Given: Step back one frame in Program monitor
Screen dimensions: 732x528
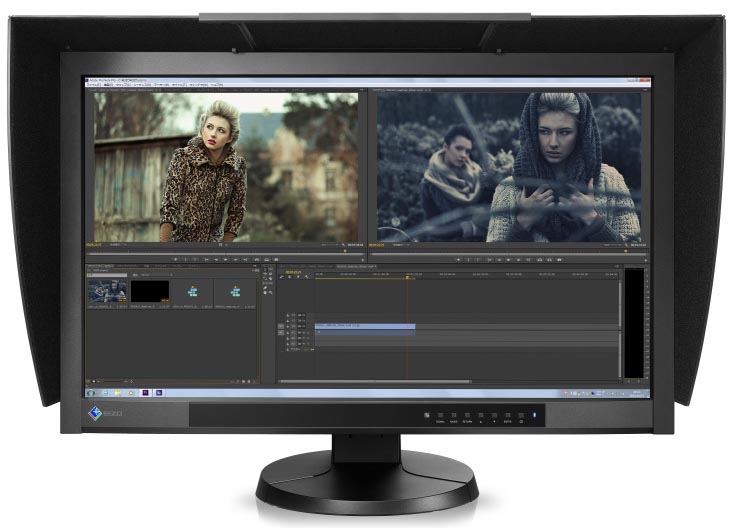Looking at the screenshot, I should pos(499,260).
